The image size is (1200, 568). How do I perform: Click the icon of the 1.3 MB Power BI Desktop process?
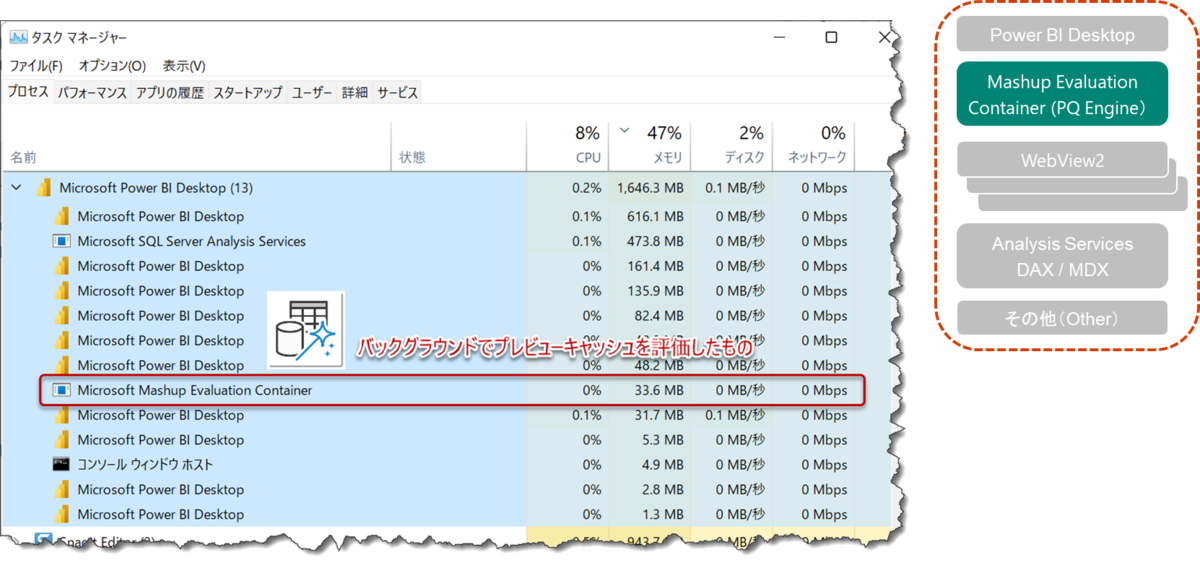click(61, 514)
